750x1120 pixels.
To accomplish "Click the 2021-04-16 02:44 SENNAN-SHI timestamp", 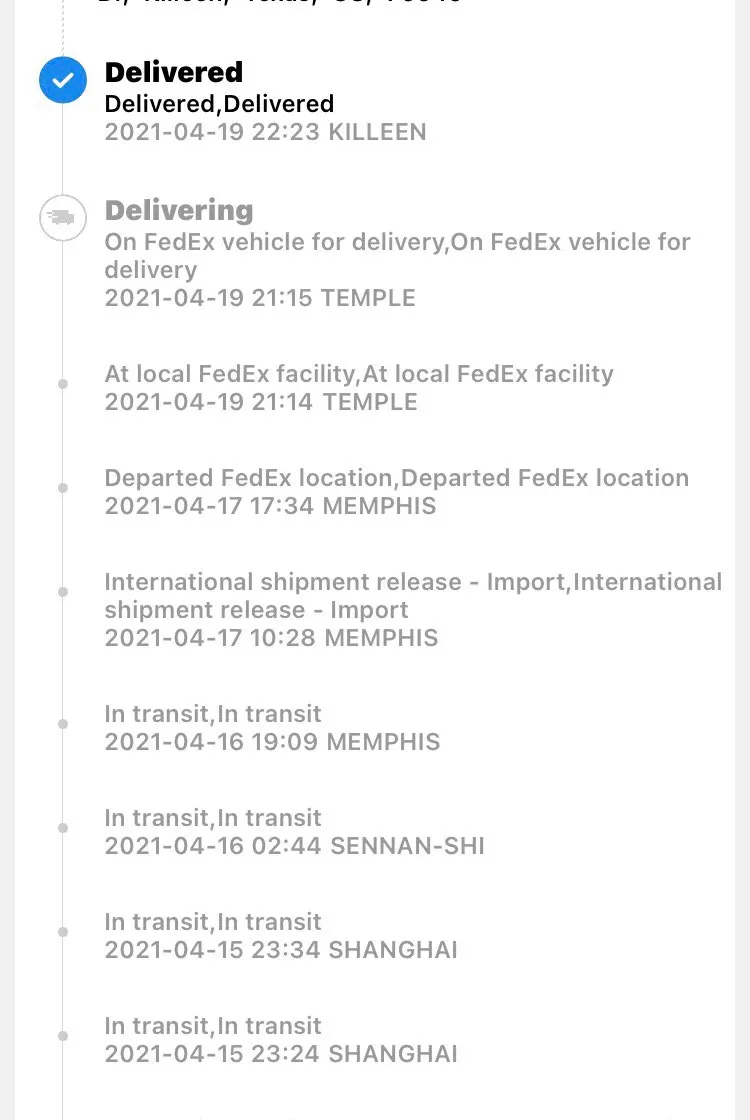I will point(294,846).
